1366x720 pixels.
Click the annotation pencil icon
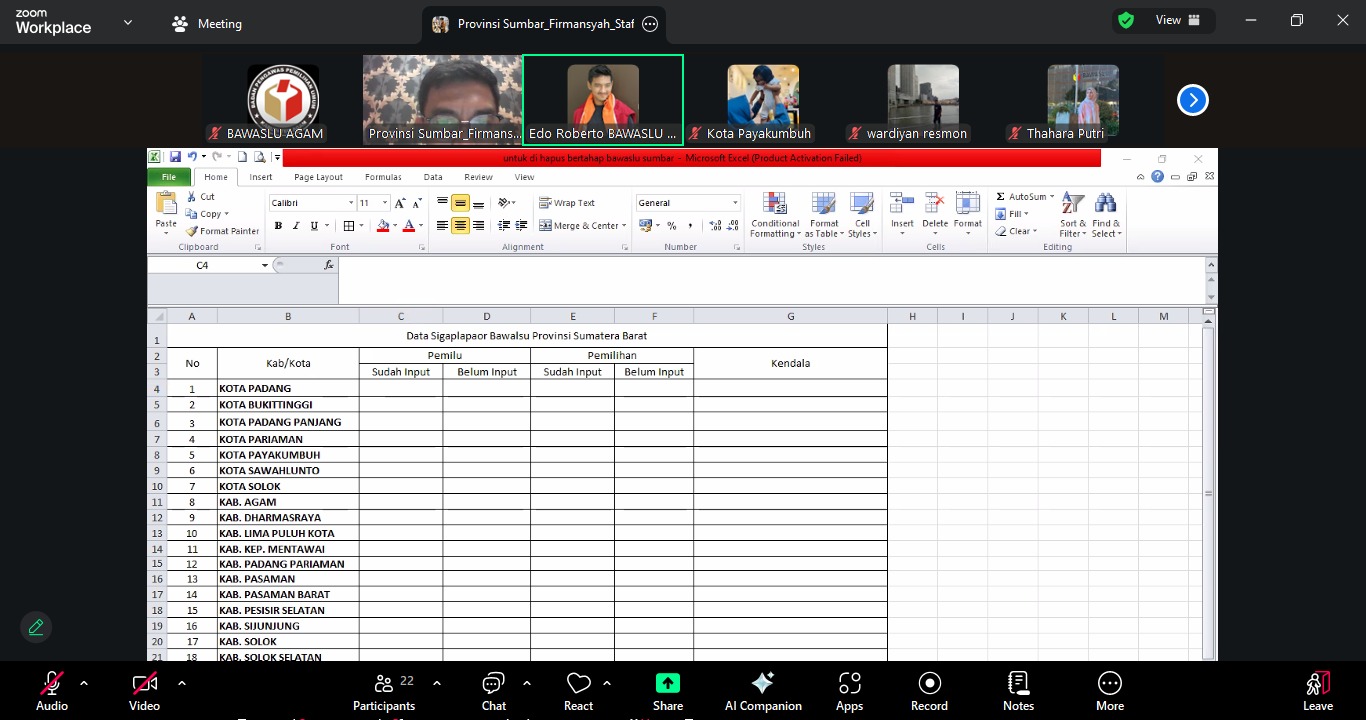[36, 627]
